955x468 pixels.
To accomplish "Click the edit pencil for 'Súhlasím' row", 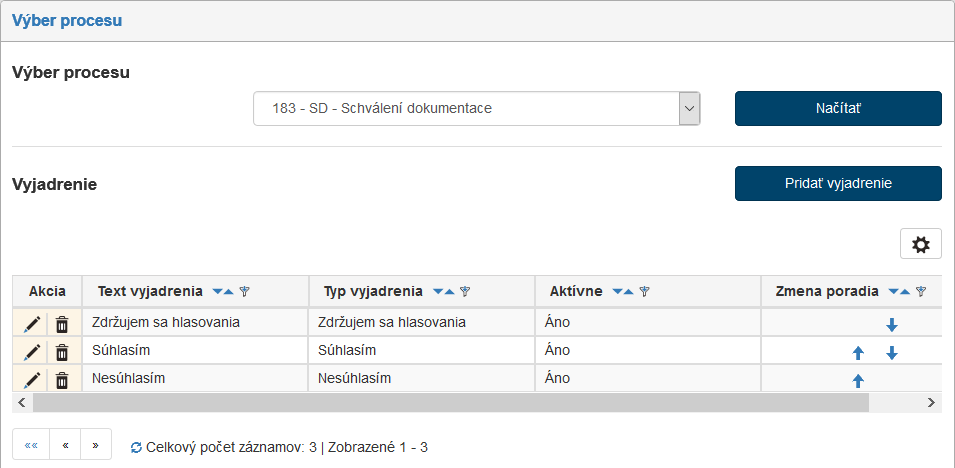I will click(33, 352).
